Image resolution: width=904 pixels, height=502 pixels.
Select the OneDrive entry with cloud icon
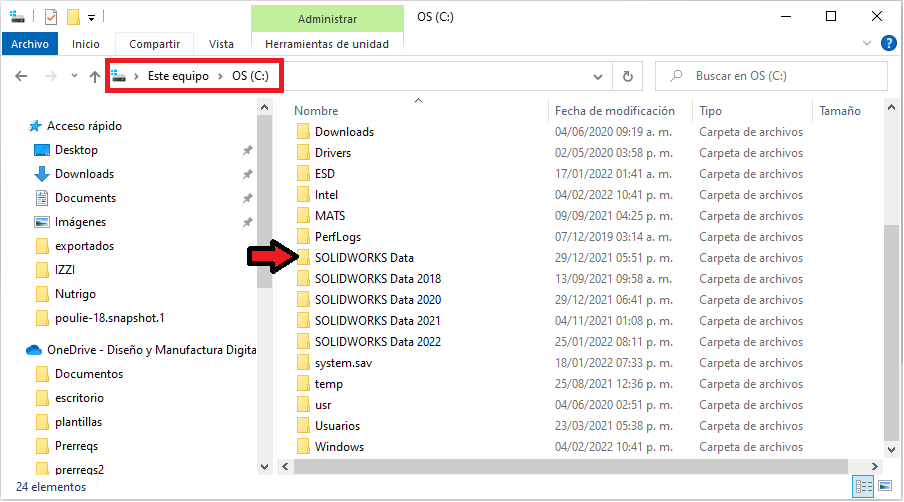point(141,350)
